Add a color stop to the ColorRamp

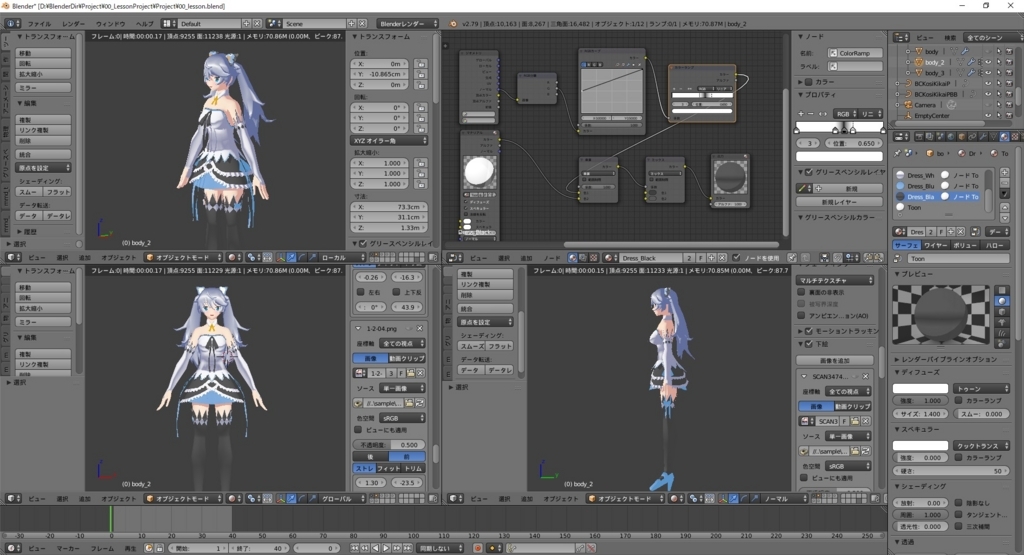[801, 114]
